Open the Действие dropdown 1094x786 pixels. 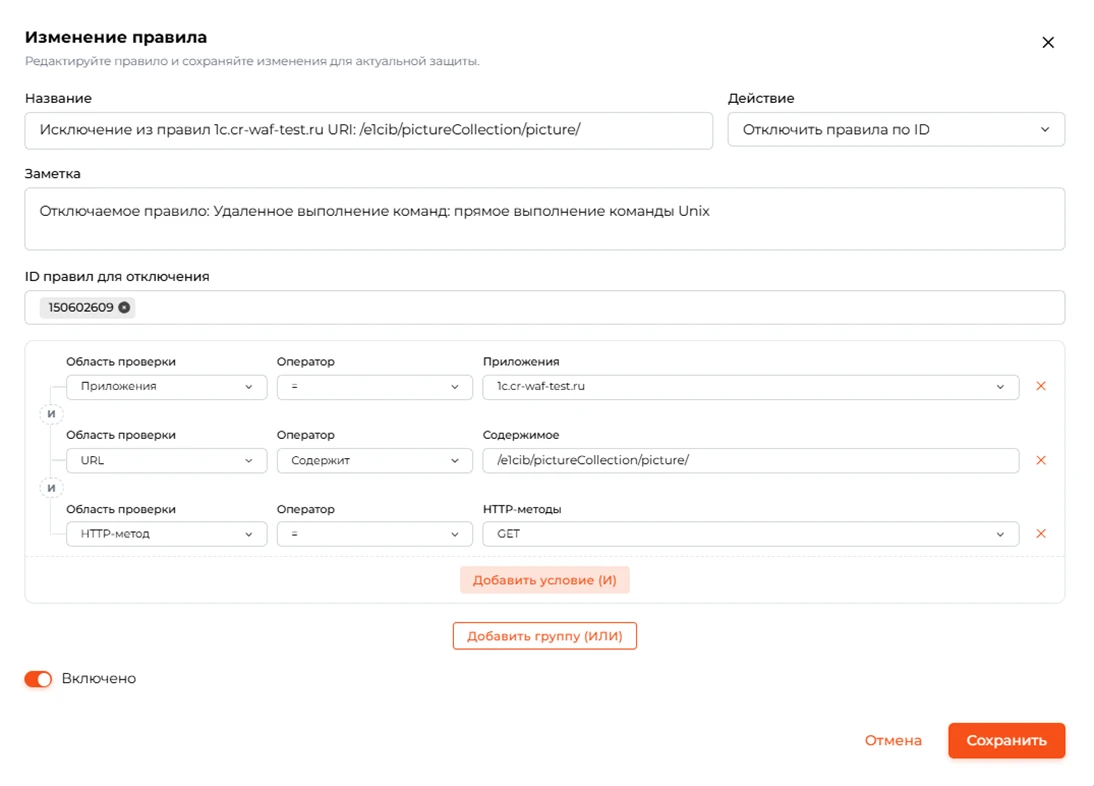coord(896,130)
